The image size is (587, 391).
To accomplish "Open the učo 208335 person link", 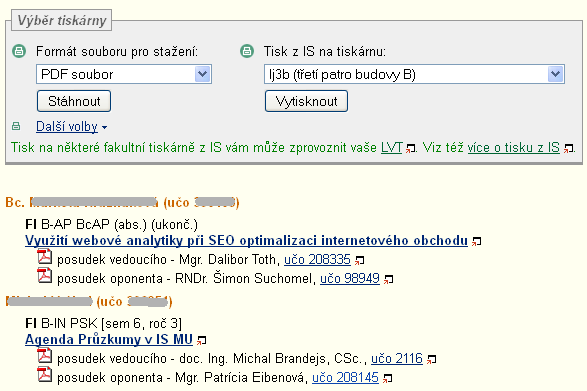I will (317, 260).
